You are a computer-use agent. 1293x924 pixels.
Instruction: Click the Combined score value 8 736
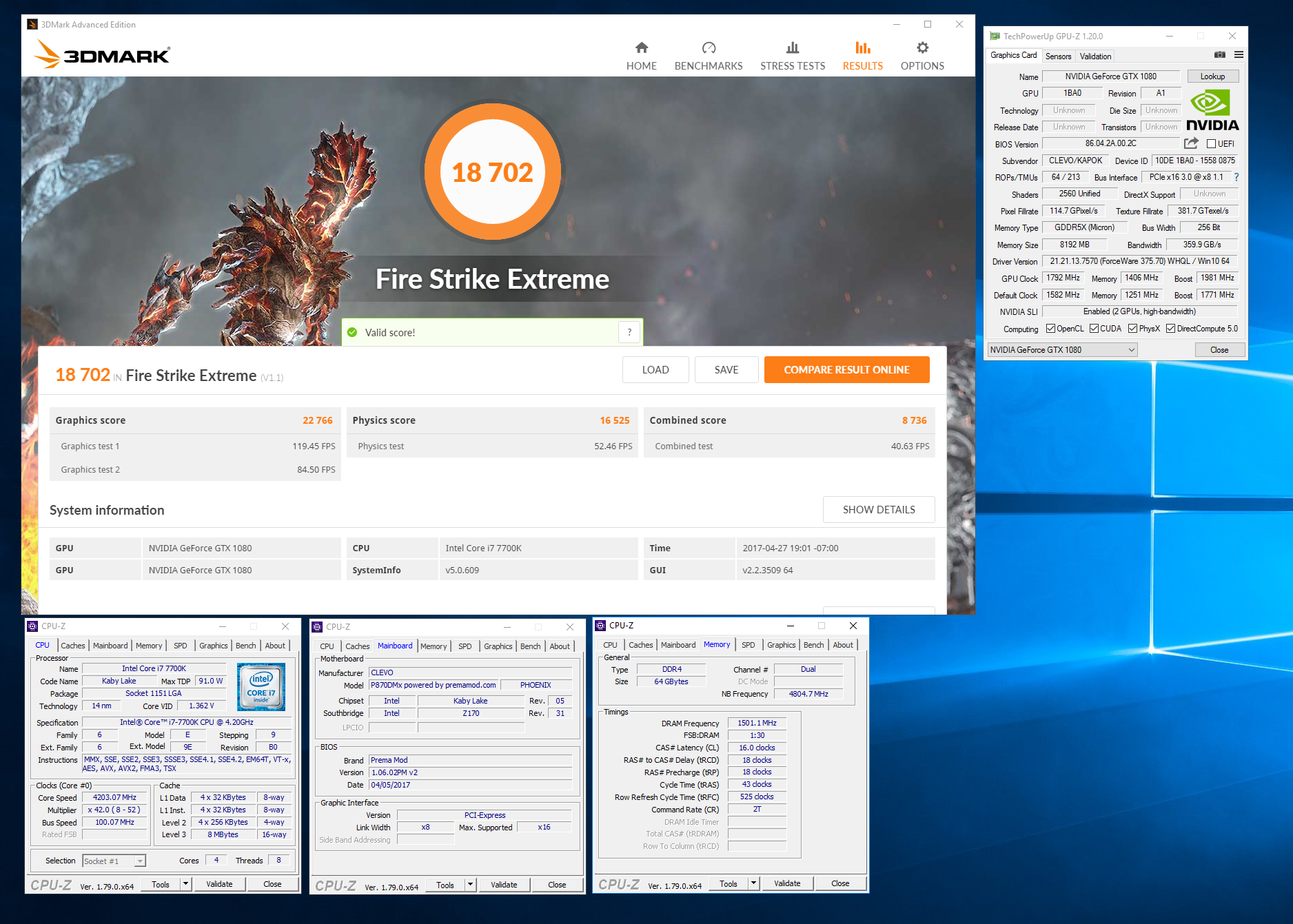click(x=914, y=420)
